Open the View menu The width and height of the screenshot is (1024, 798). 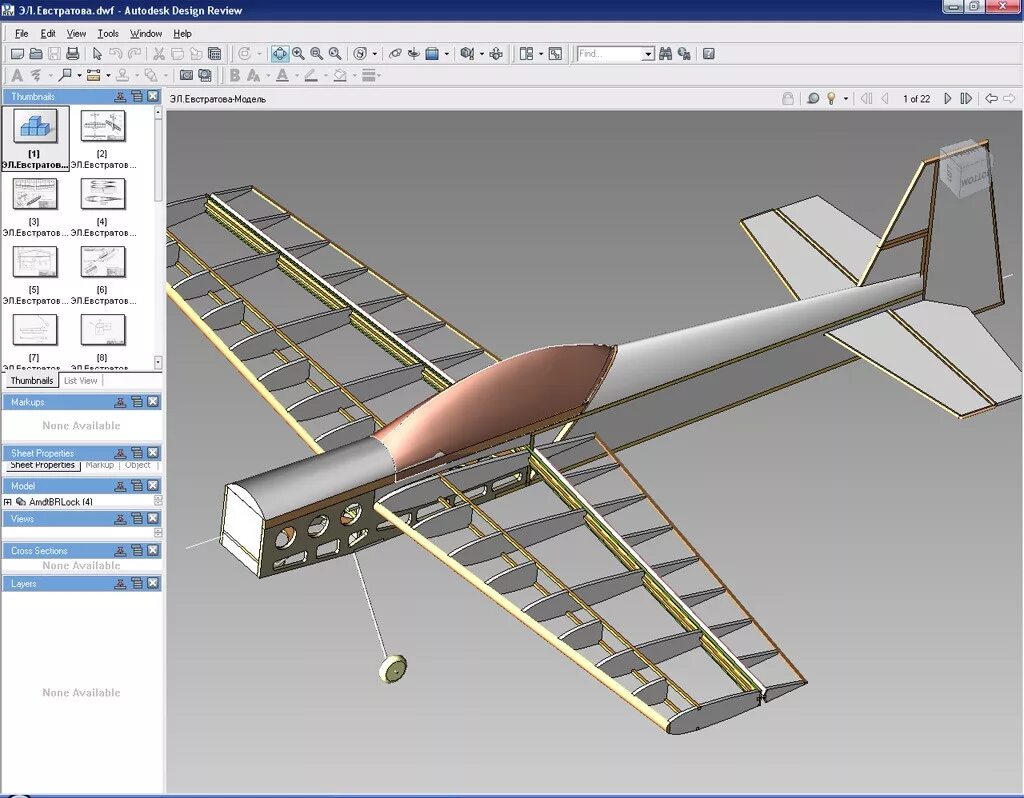click(76, 33)
